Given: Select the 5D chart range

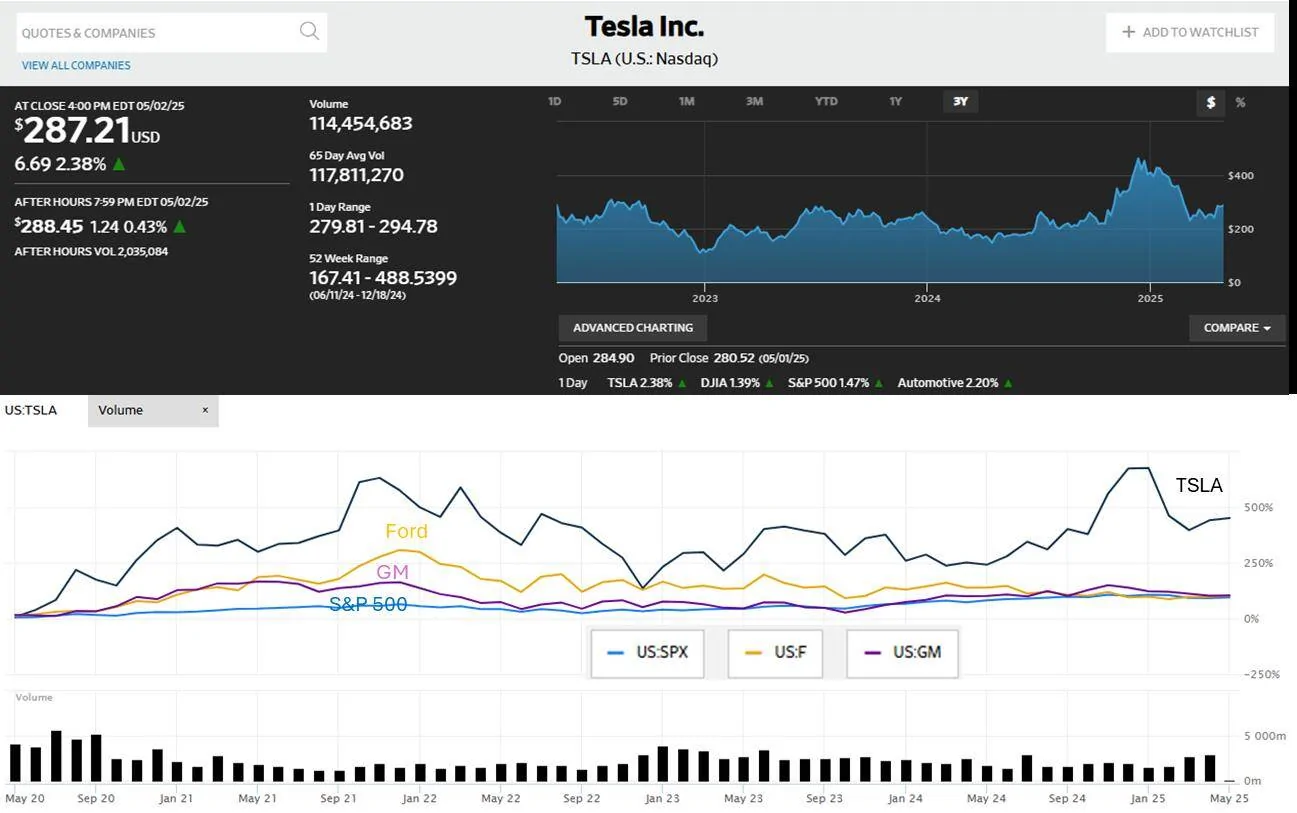Looking at the screenshot, I should (x=620, y=101).
